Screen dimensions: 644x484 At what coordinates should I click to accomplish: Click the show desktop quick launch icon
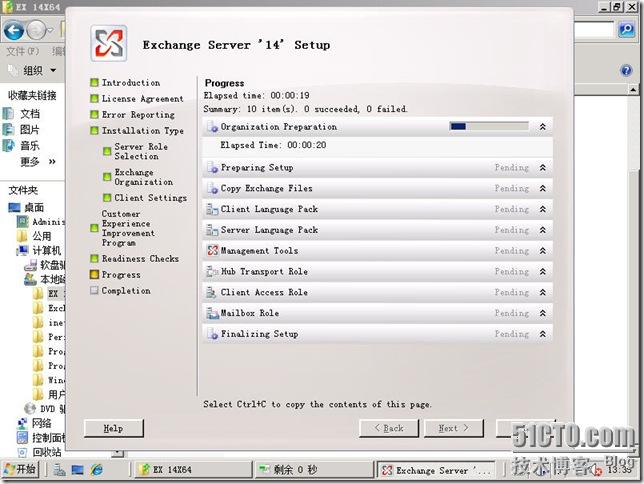click(x=77, y=470)
